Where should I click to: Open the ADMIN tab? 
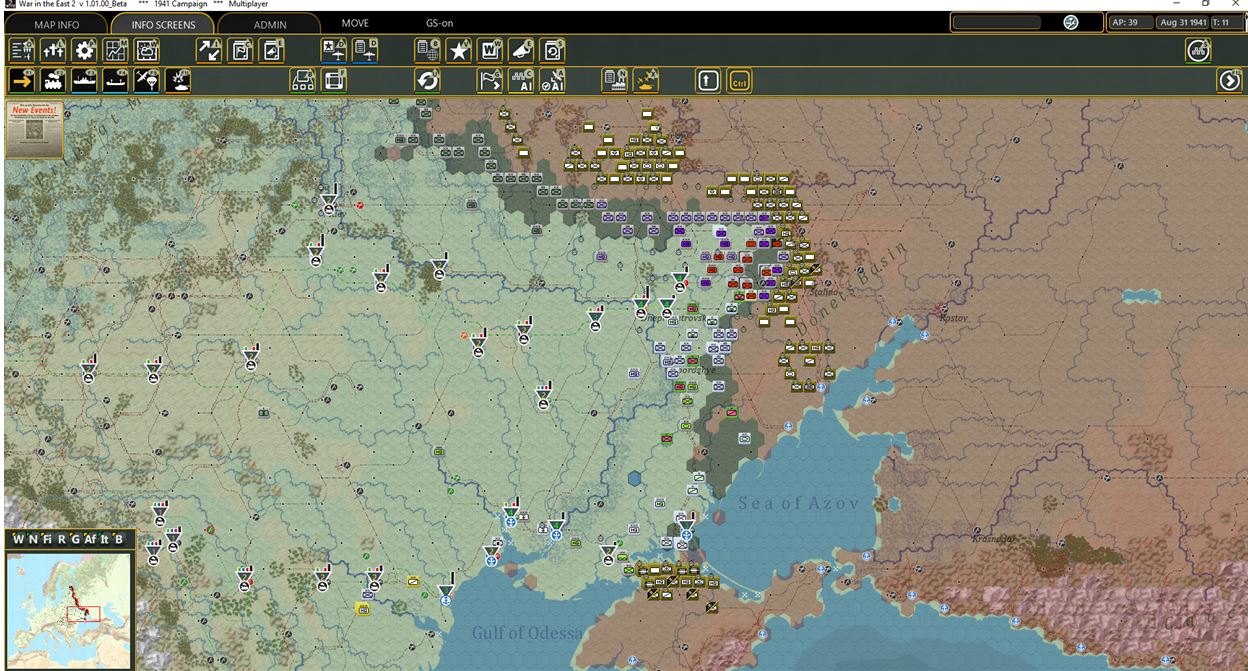[269, 24]
